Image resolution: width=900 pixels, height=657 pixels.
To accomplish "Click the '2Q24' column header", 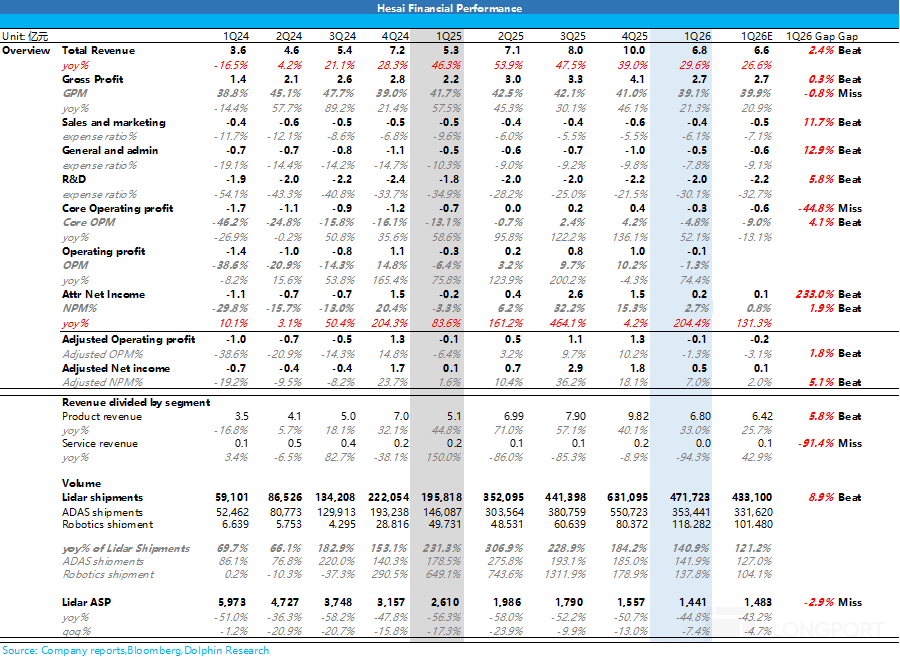I will click(x=289, y=36).
